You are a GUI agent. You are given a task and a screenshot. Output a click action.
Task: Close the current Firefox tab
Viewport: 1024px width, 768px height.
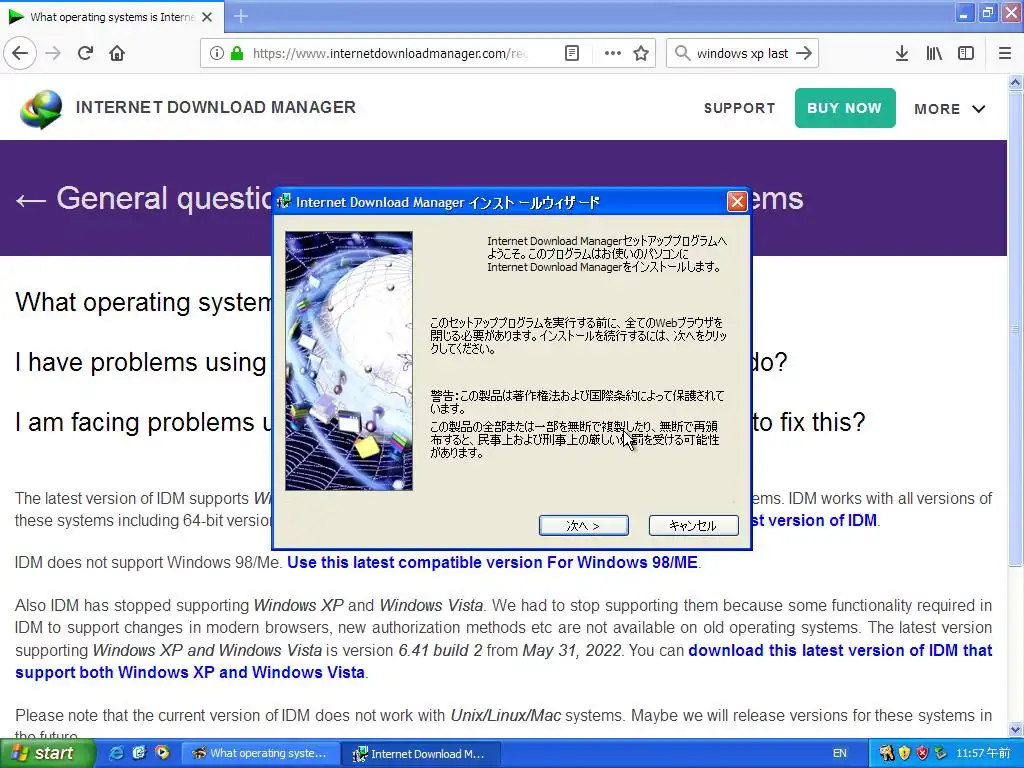pyautogui.click(x=207, y=17)
